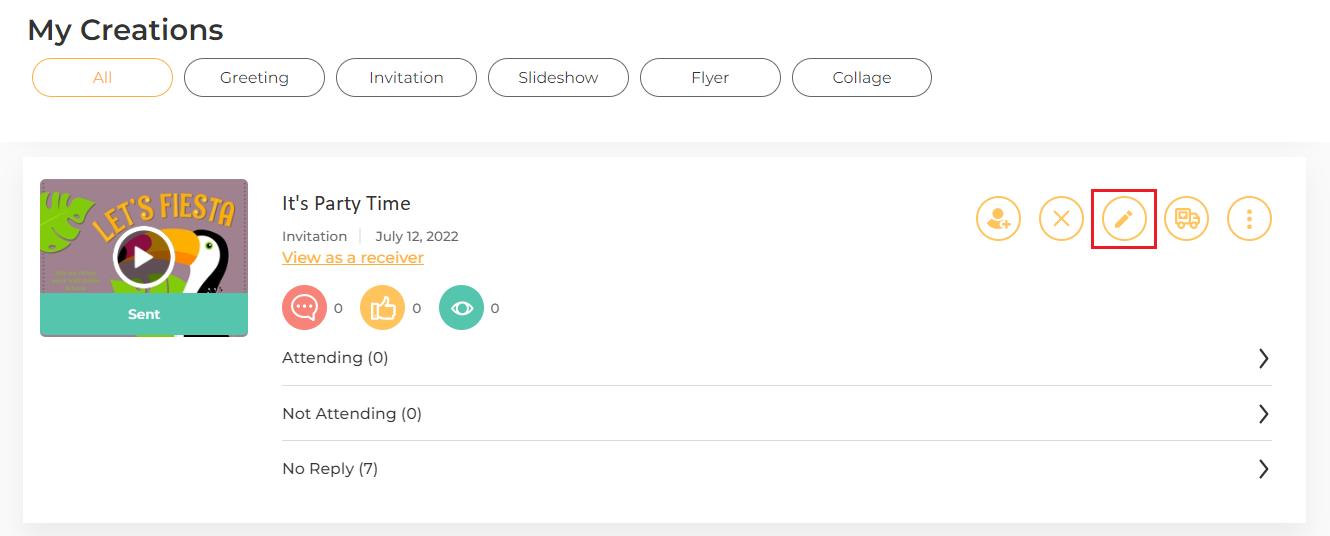The image size is (1330, 536).
Task: Click the cancel X circle icon
Action: tap(1061, 218)
